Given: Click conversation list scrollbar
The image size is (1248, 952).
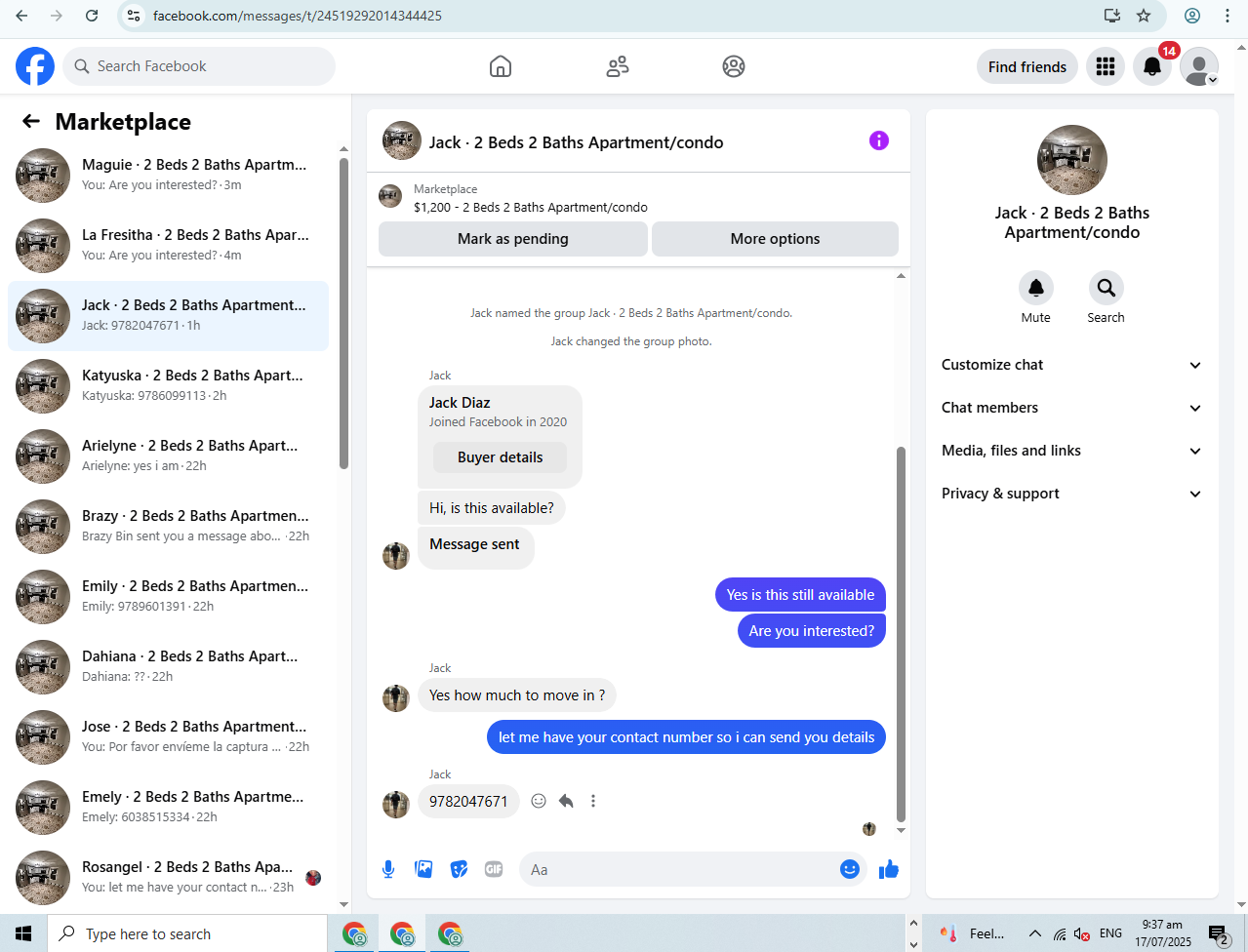Looking at the screenshot, I should click(x=343, y=312).
